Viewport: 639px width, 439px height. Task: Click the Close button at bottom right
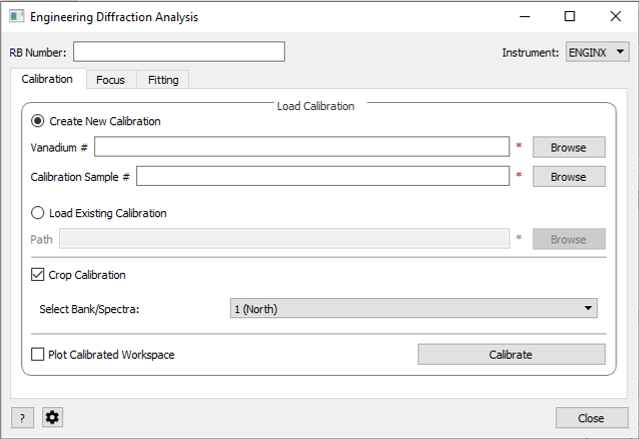(x=592, y=418)
